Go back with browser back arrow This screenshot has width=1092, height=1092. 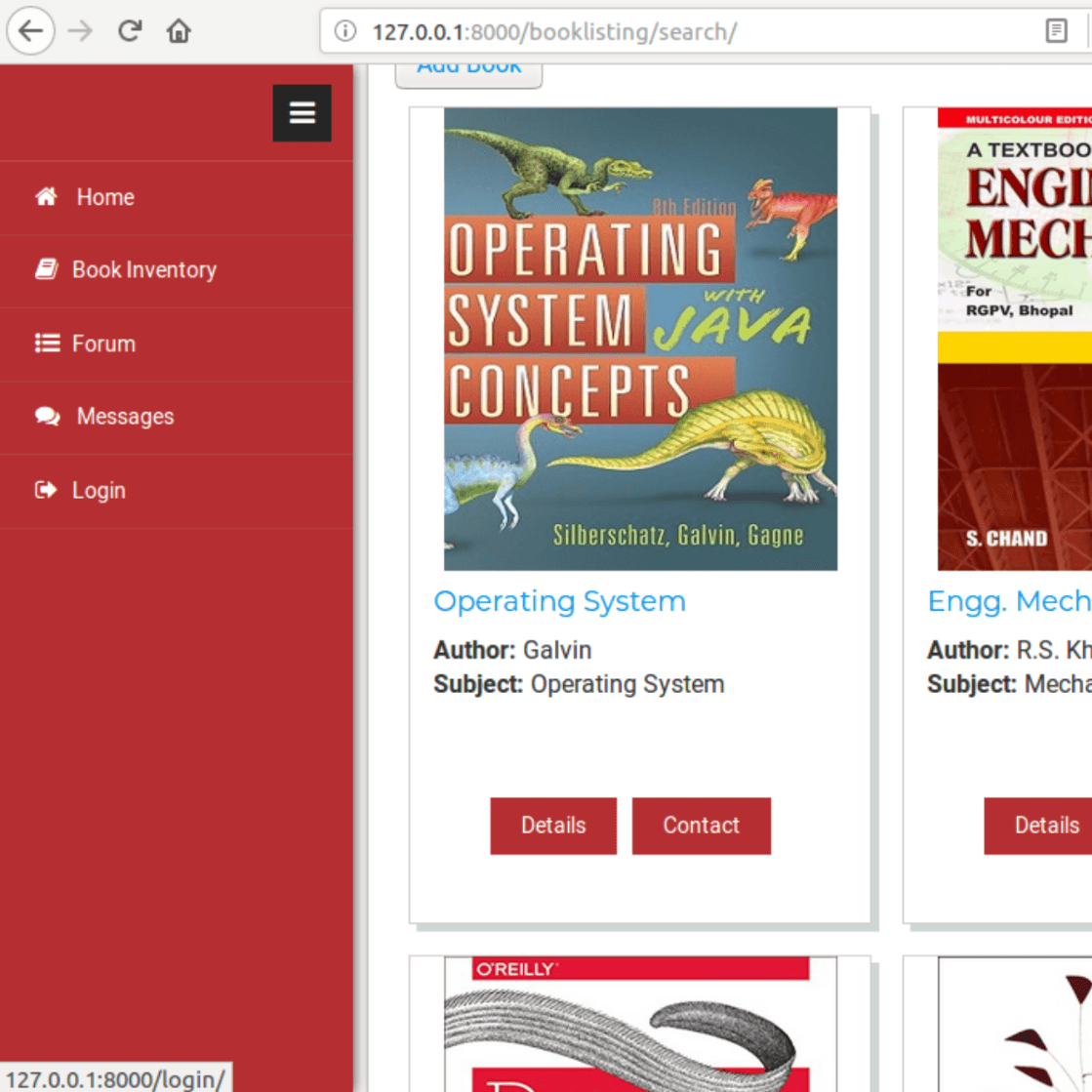[x=30, y=31]
